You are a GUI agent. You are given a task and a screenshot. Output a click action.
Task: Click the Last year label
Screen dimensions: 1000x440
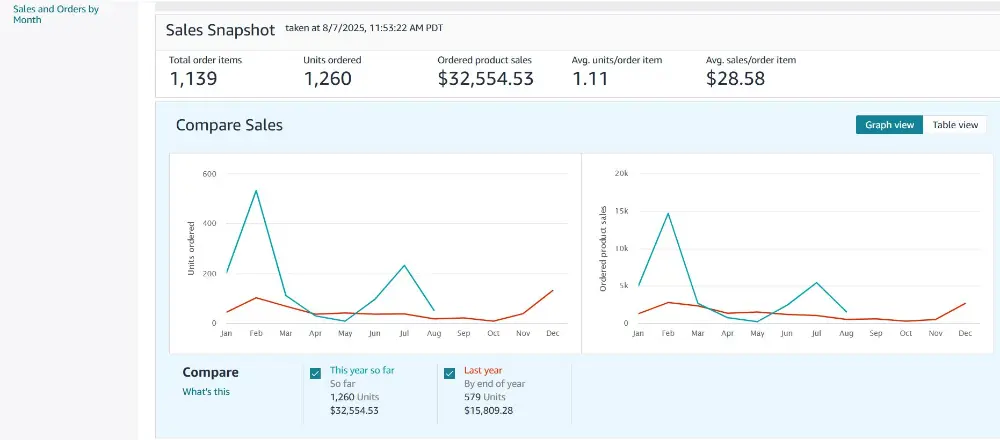pos(483,370)
